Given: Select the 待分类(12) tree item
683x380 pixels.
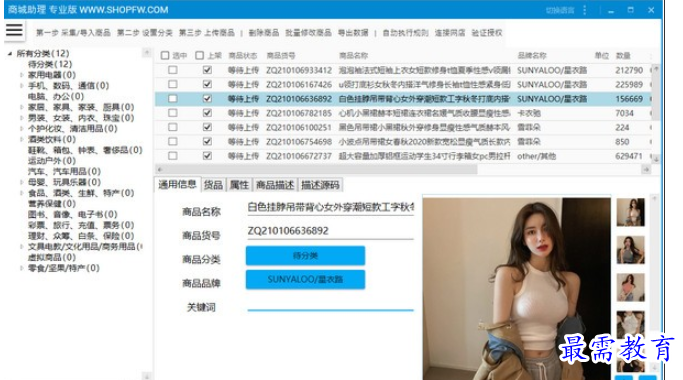Looking at the screenshot, I should tap(50, 64).
